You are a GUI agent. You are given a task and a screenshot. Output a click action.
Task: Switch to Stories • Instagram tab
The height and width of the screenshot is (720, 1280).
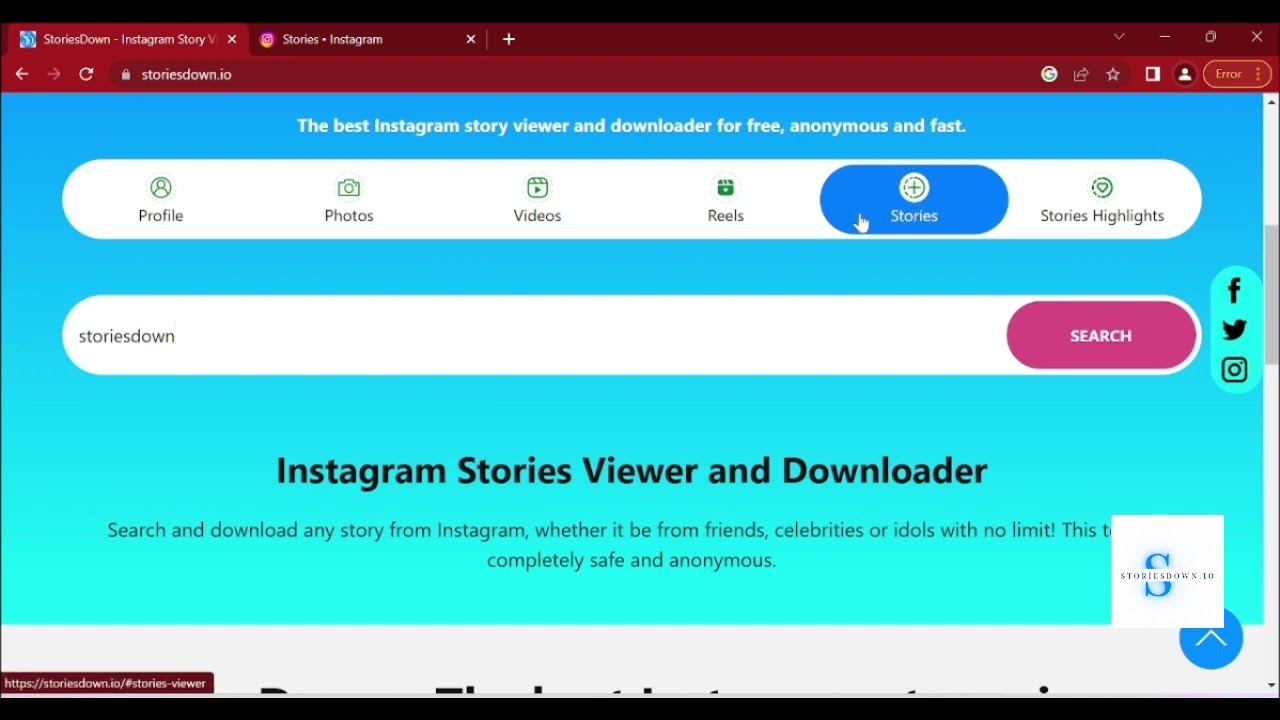coord(366,40)
